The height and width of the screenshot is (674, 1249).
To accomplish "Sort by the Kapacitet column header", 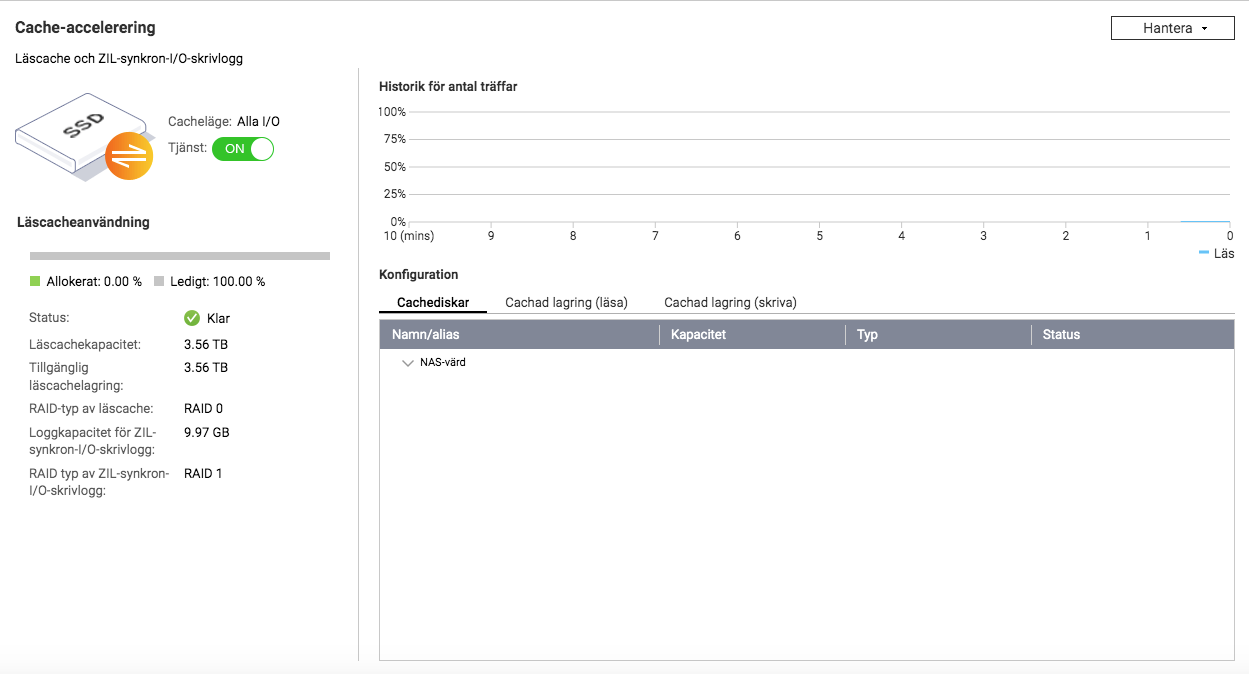I will 698,334.
